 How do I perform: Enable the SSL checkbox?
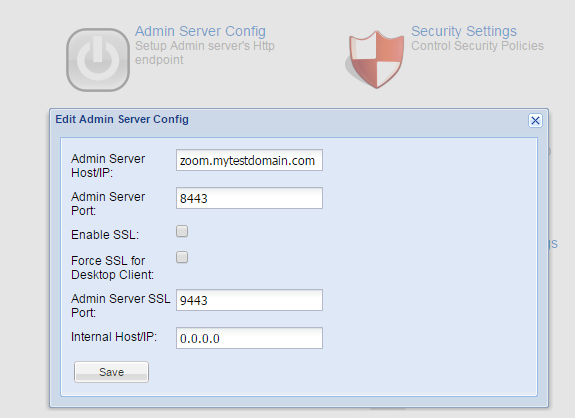(182, 231)
